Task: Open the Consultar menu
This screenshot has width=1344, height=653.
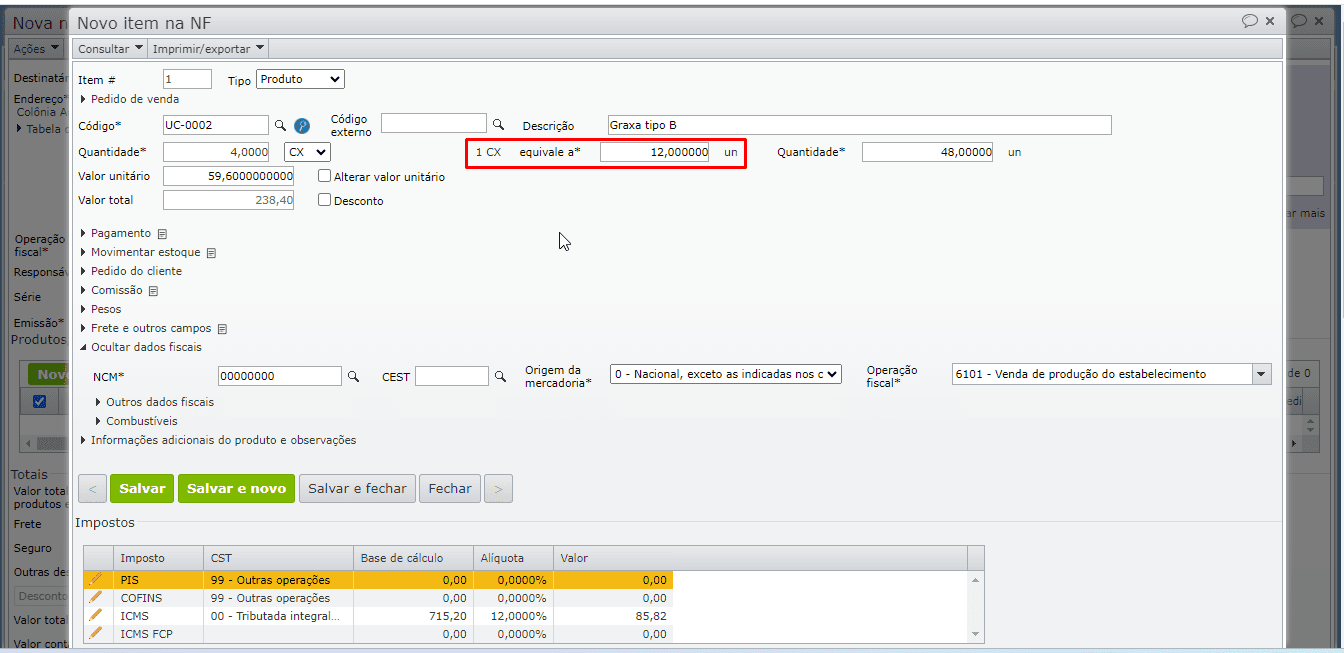Action: point(110,48)
